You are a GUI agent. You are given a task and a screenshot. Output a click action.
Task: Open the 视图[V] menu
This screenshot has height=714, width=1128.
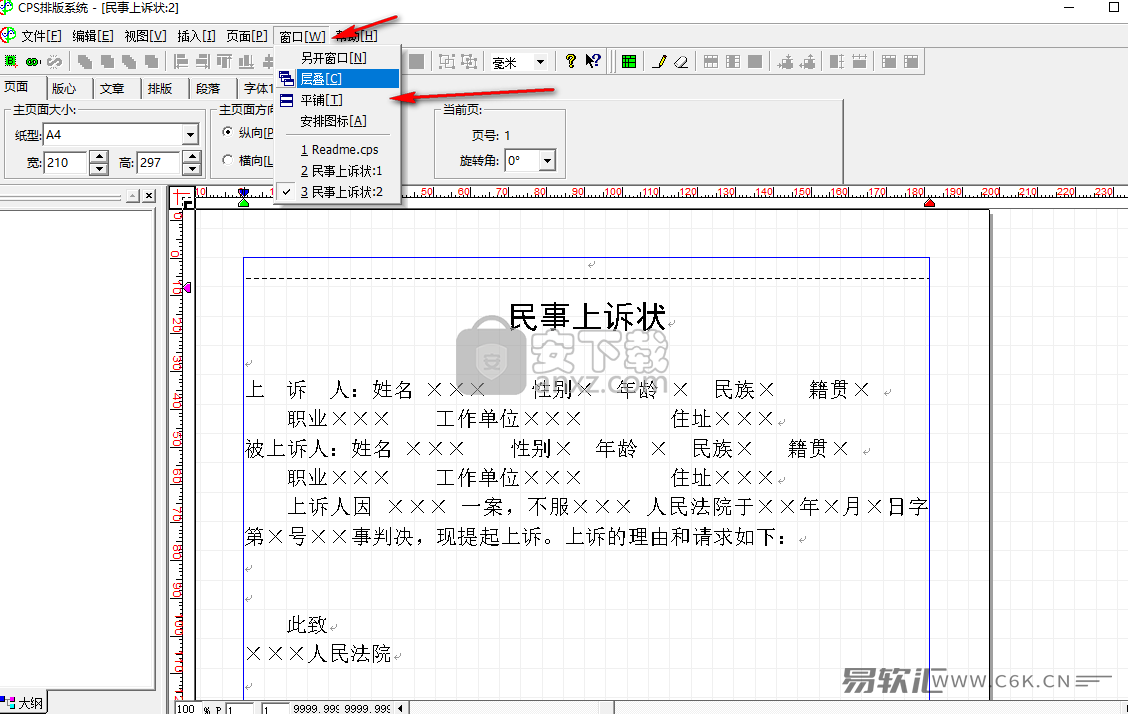click(x=145, y=36)
